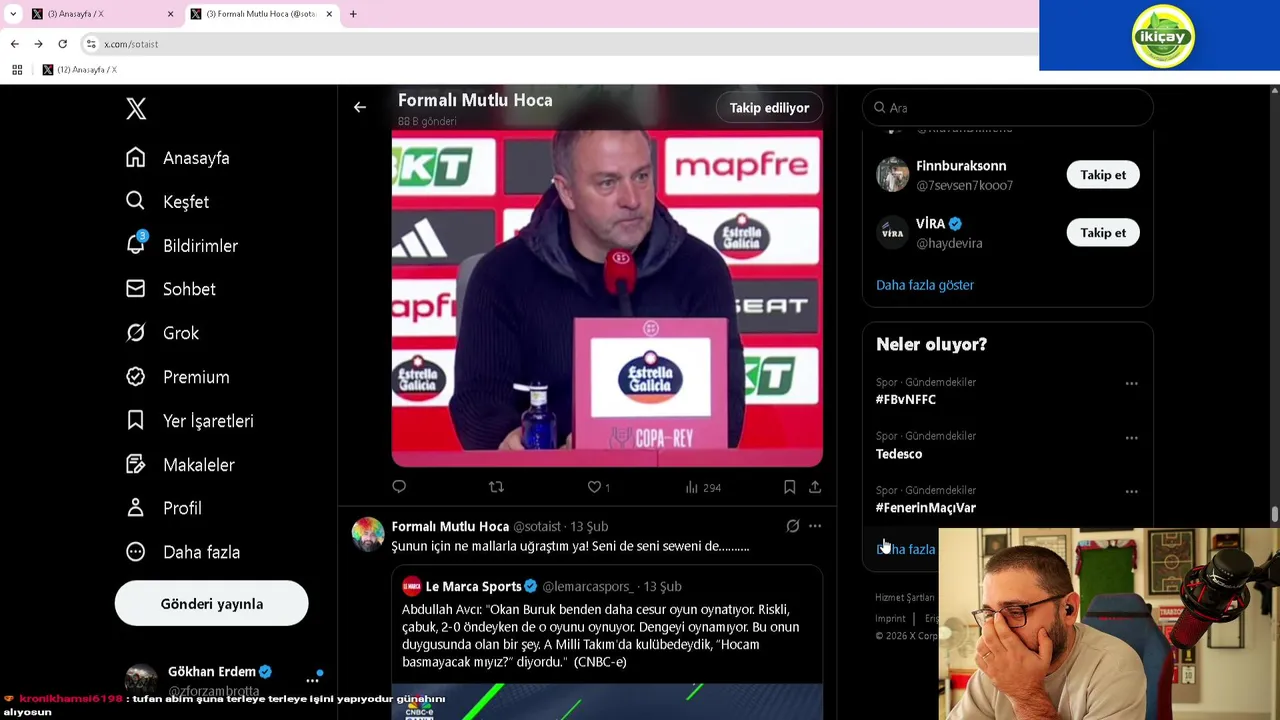Open Anasayfa / X bookmark
Screen dimensions: 1280x720
pyautogui.click(x=80, y=70)
